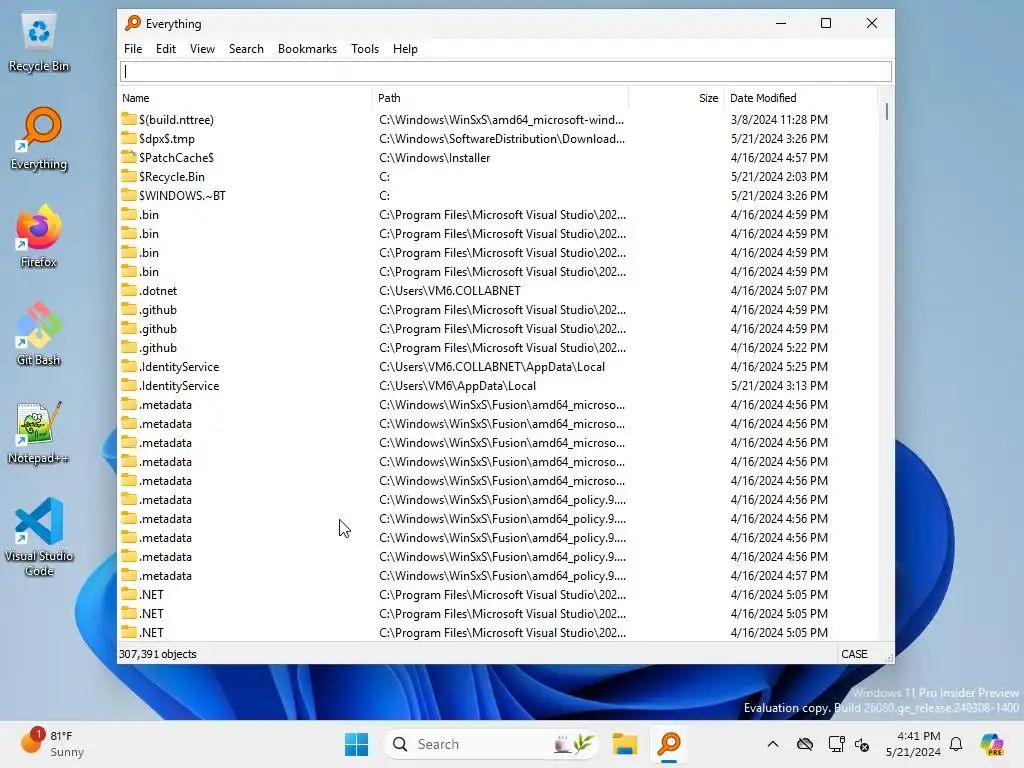Click the Windows Start button
Image resolution: width=1024 pixels, height=768 pixels.
pyautogui.click(x=357, y=744)
